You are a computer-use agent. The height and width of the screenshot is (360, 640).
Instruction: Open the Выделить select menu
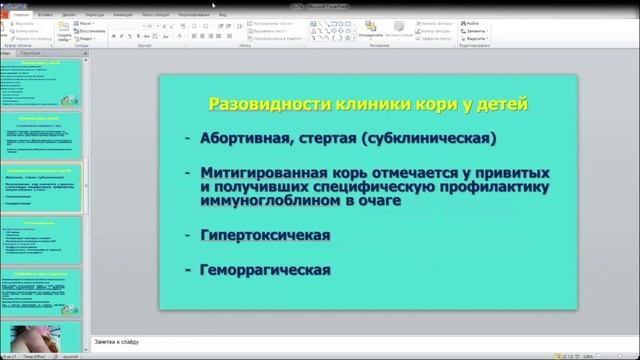474,38
